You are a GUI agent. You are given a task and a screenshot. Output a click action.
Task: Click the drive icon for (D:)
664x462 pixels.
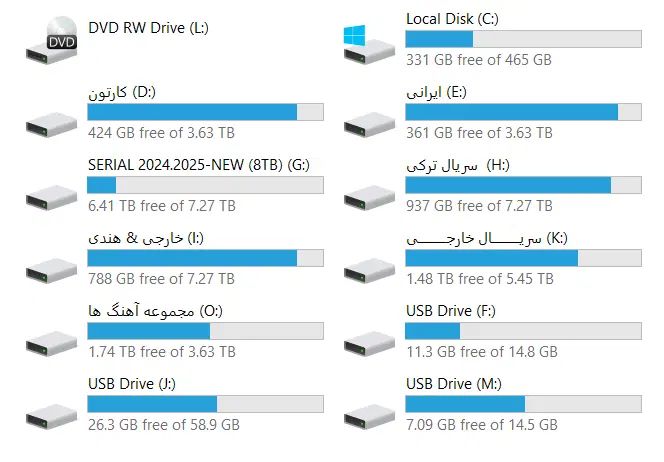[x=52, y=124]
